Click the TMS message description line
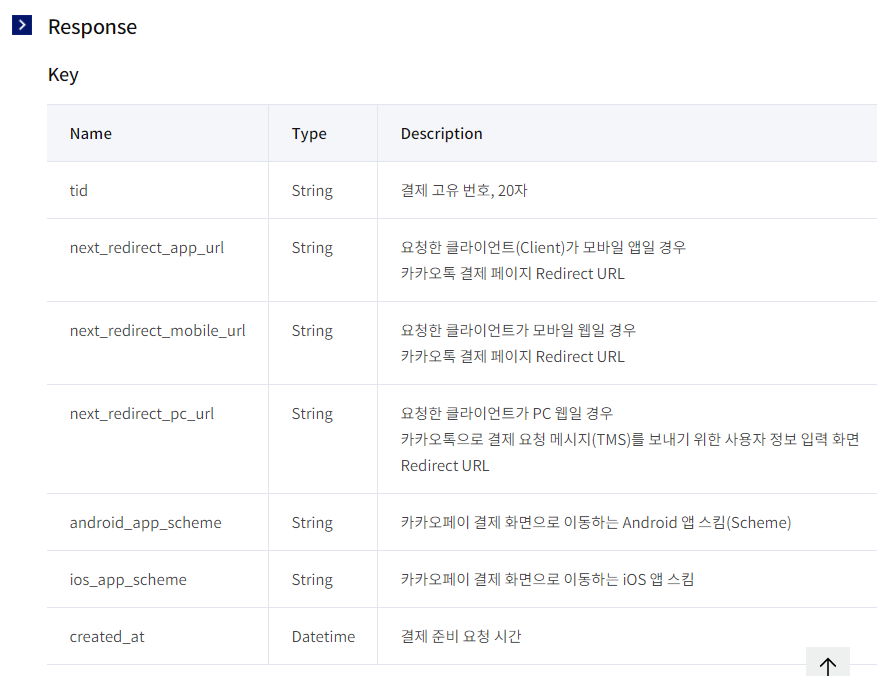This screenshot has width=877, height=676. point(630,439)
